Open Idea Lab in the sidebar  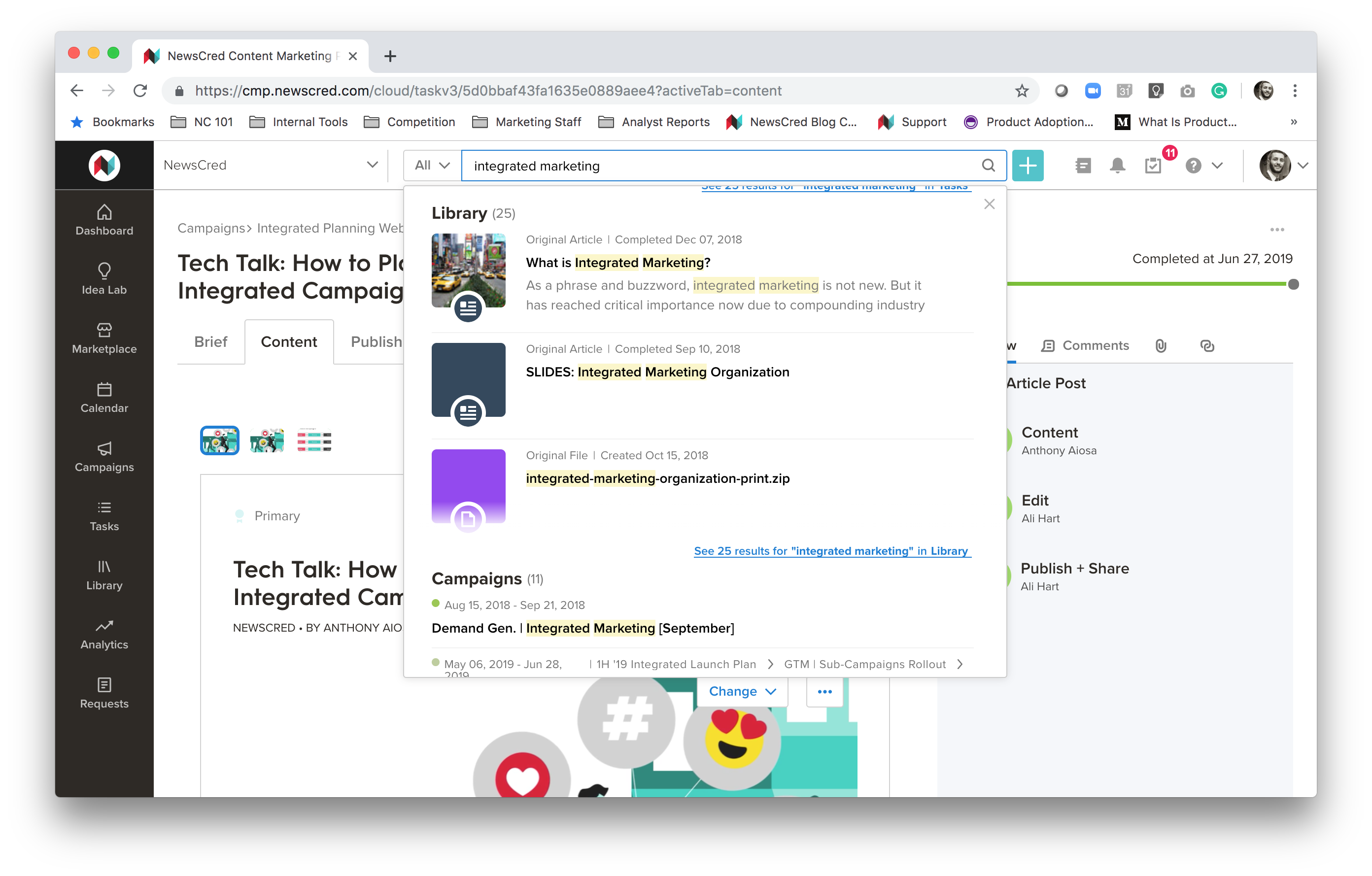pos(104,279)
